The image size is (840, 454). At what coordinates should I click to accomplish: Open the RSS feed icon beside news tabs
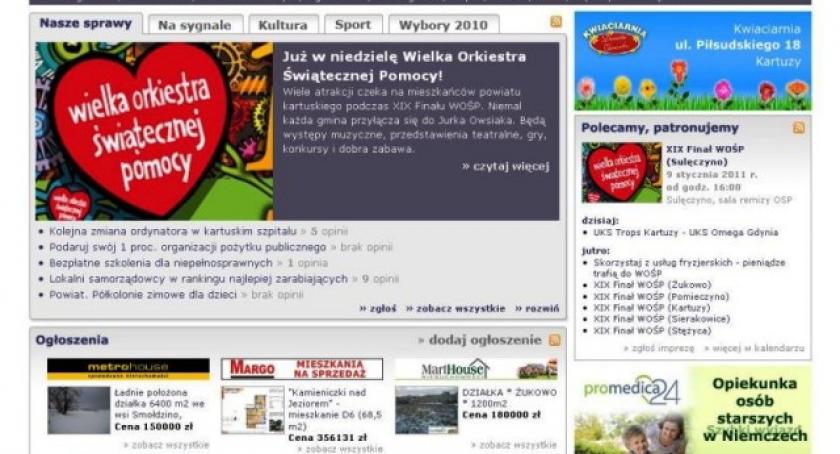[556, 22]
